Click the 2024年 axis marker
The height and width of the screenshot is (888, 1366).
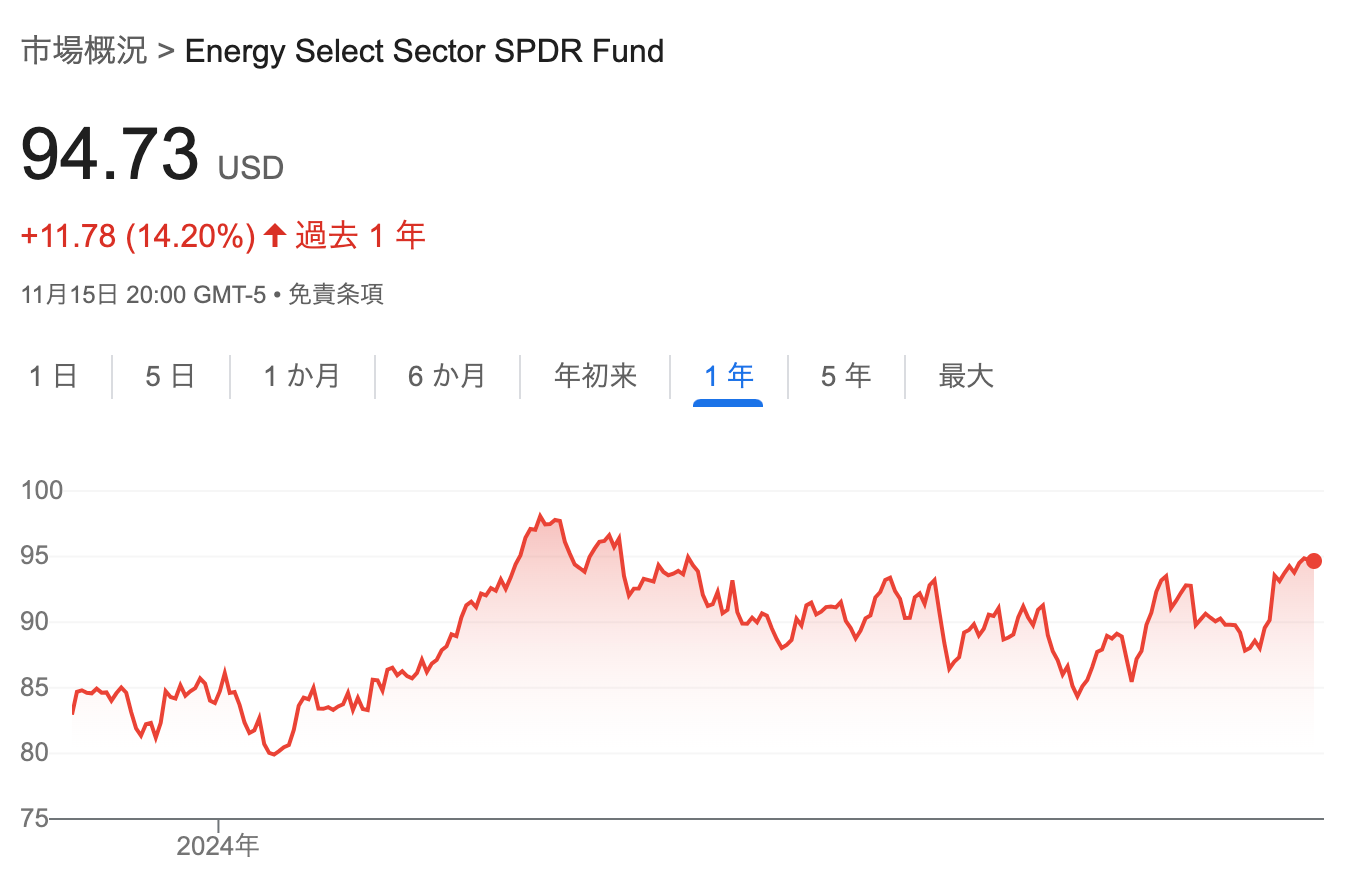[x=218, y=846]
